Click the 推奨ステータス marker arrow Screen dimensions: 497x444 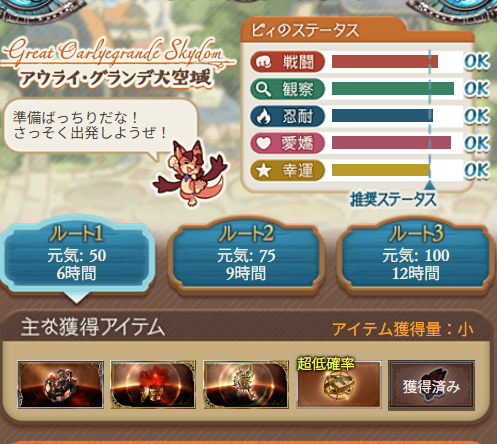pyautogui.click(x=430, y=185)
